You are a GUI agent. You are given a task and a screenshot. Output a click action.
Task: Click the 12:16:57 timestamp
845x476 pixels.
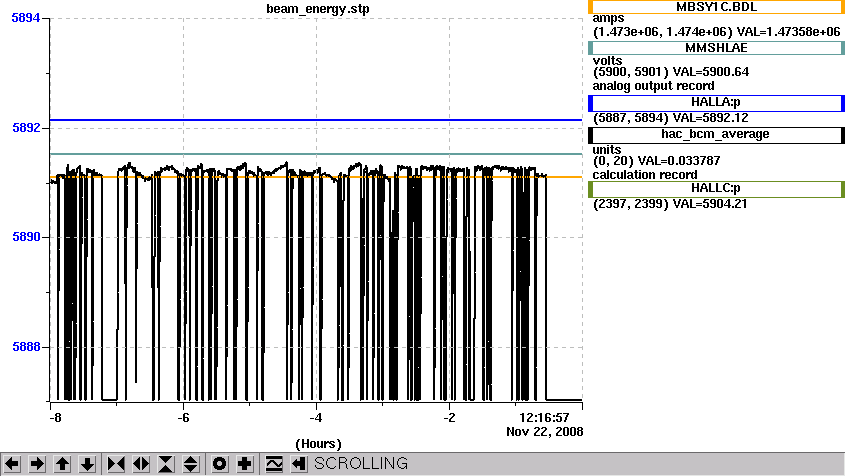coord(544,418)
